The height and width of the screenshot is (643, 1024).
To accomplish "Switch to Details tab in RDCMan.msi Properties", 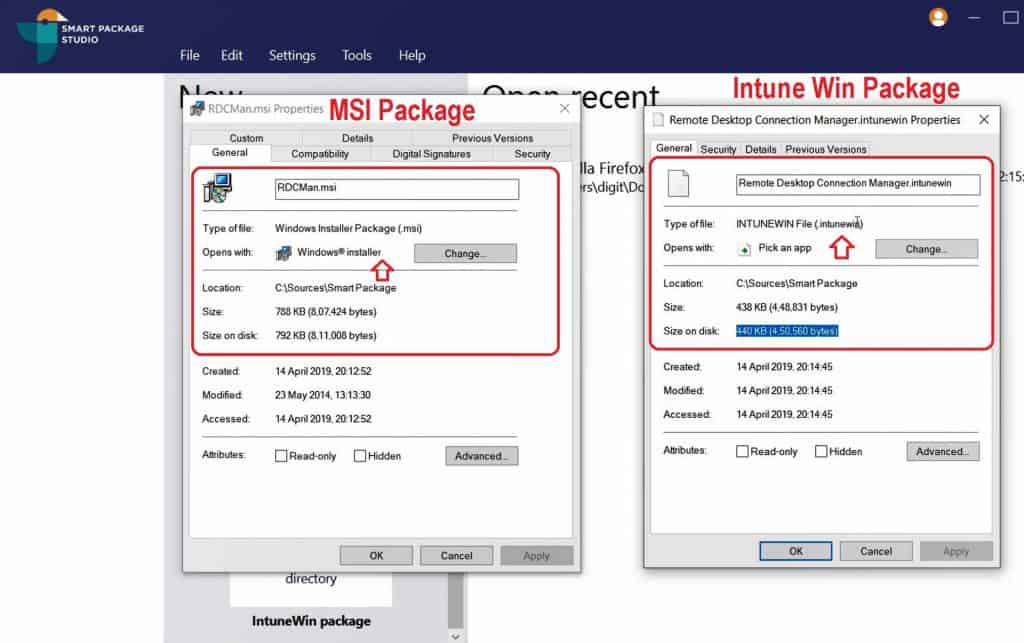I will pyautogui.click(x=357, y=138).
